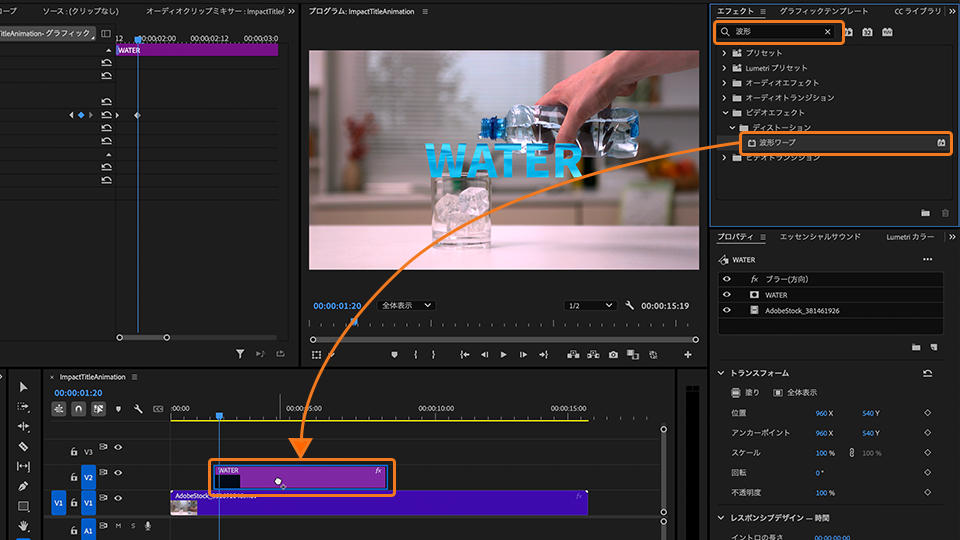The height and width of the screenshot is (540, 960).
Task: Click the trash icon in Effects panel
Action: click(x=945, y=213)
